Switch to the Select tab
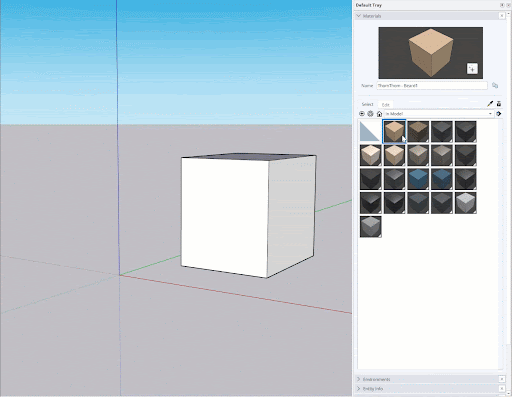 click(x=368, y=104)
